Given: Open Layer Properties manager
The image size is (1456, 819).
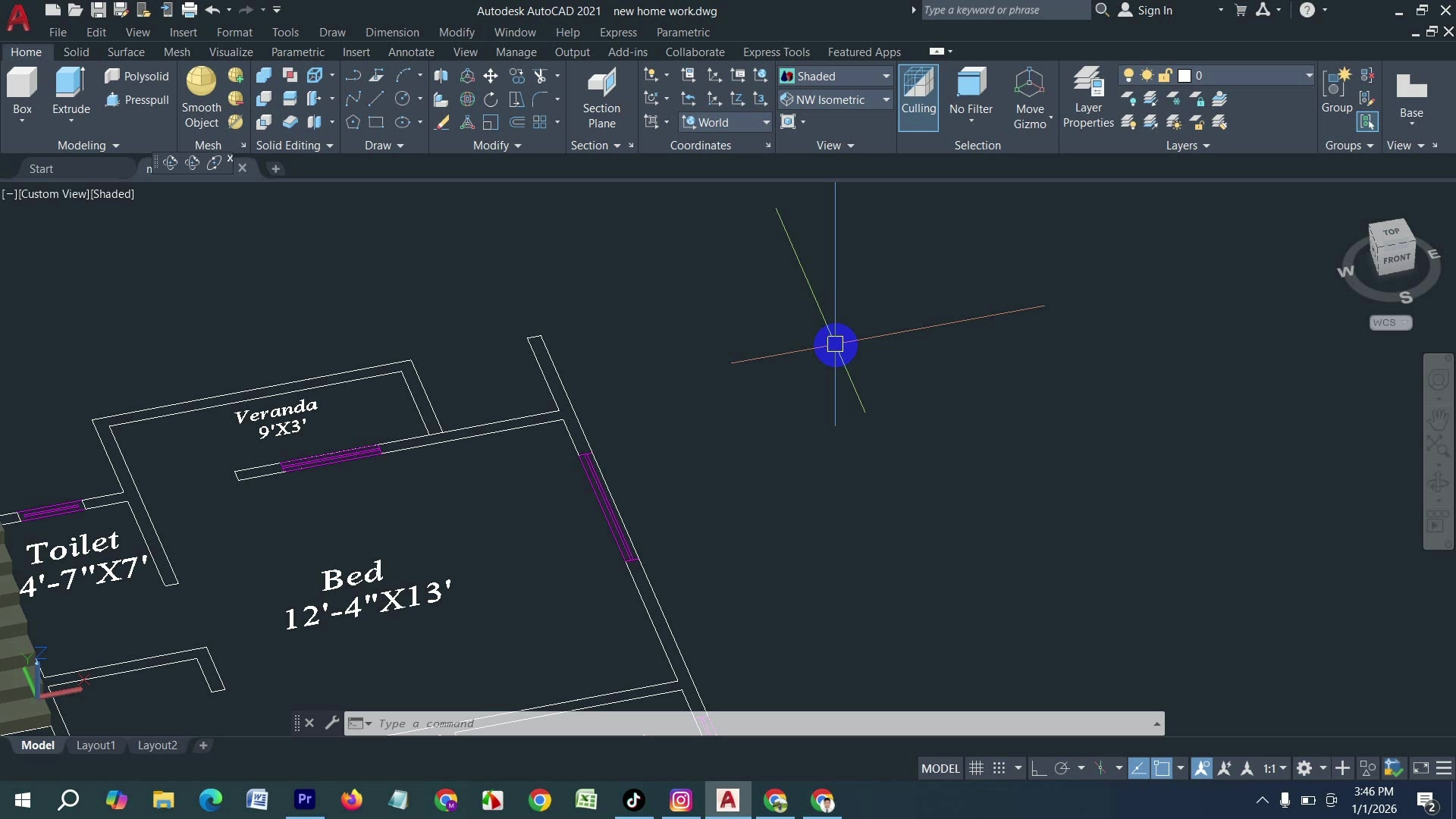Looking at the screenshot, I should click(1088, 98).
